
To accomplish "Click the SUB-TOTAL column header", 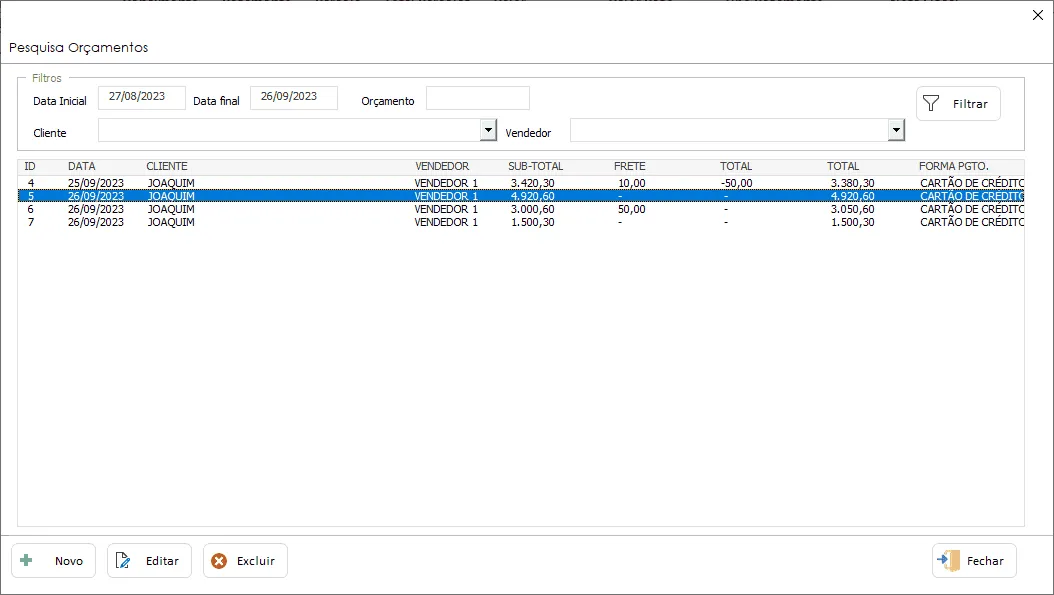I will 536,166.
